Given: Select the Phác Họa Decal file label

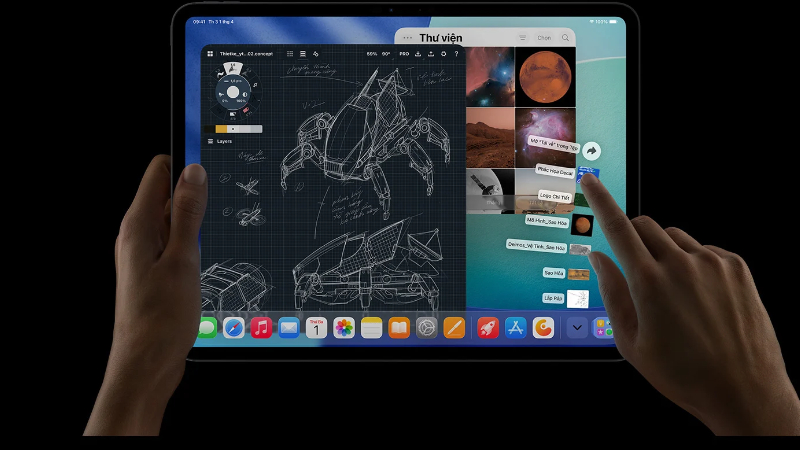Looking at the screenshot, I should tap(555, 171).
